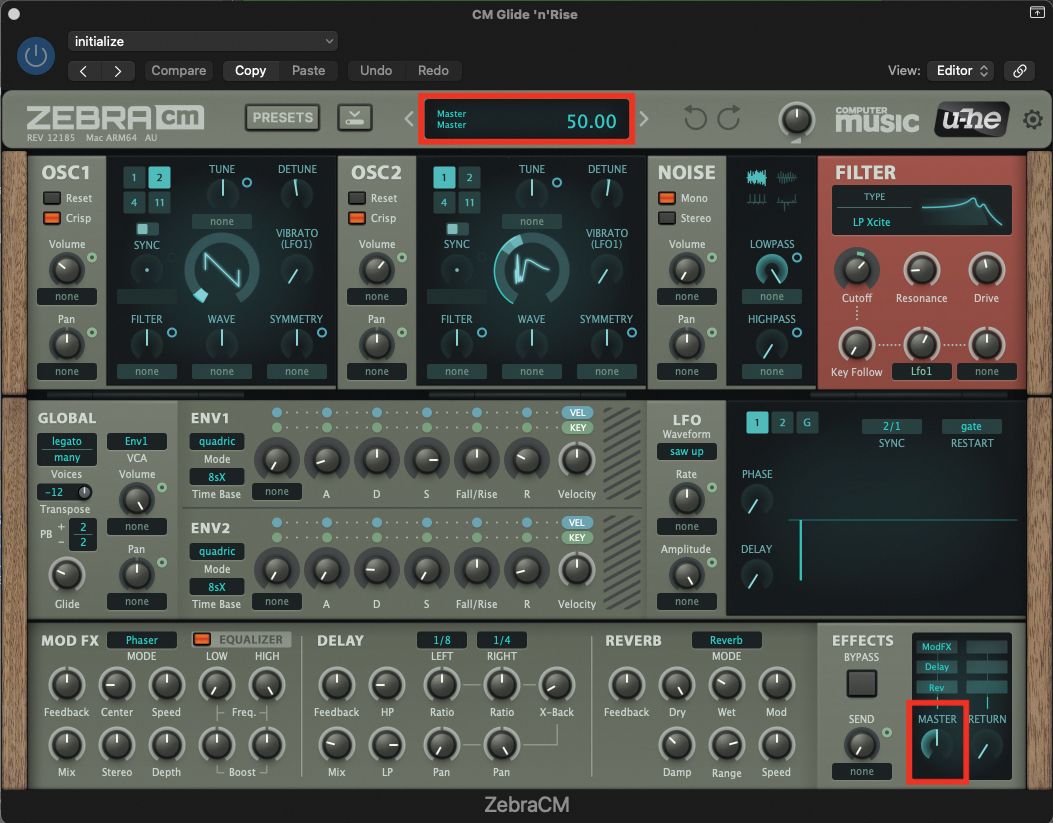This screenshot has width=1053, height=823.
Task: Click the power button icon top left
Action: point(36,56)
